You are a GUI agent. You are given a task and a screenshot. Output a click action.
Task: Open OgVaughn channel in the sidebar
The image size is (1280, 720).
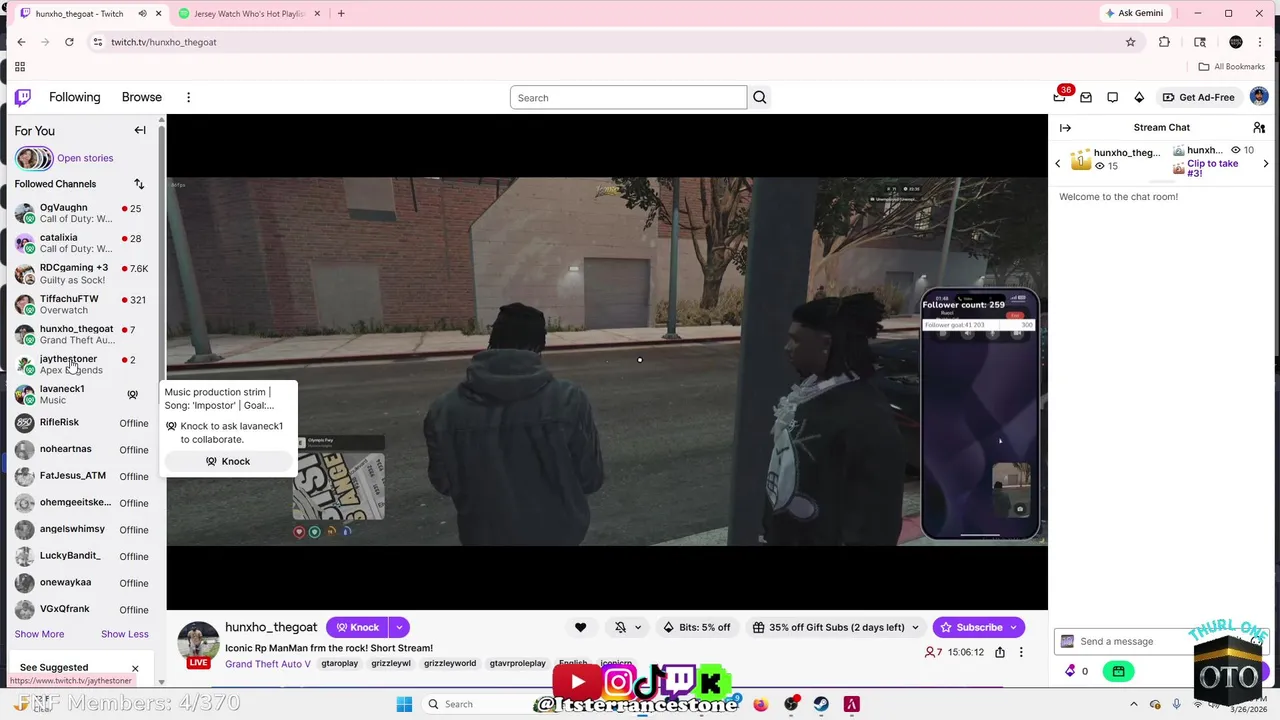point(83,213)
